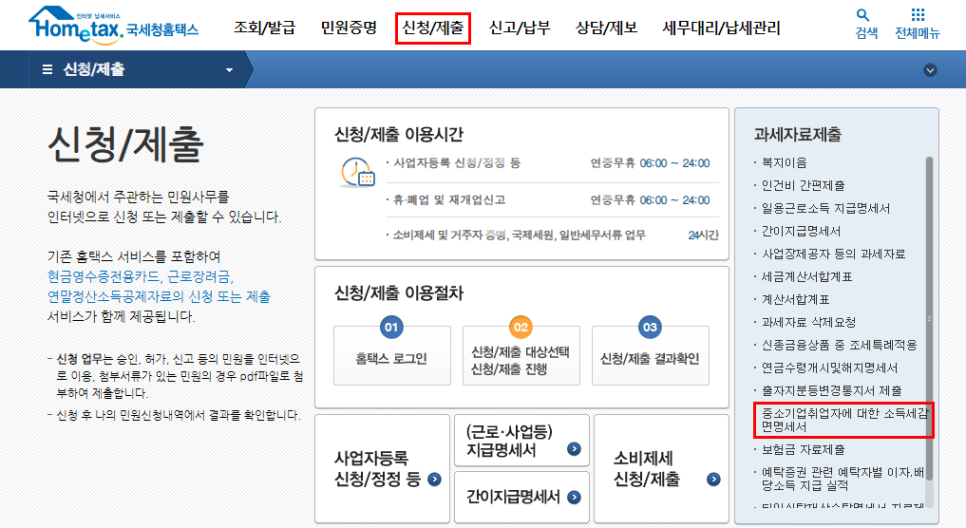Open 예탁증권 관련 예탁자별 이자.배당소득 link
The width and height of the screenshot is (966, 528).
click(x=842, y=479)
